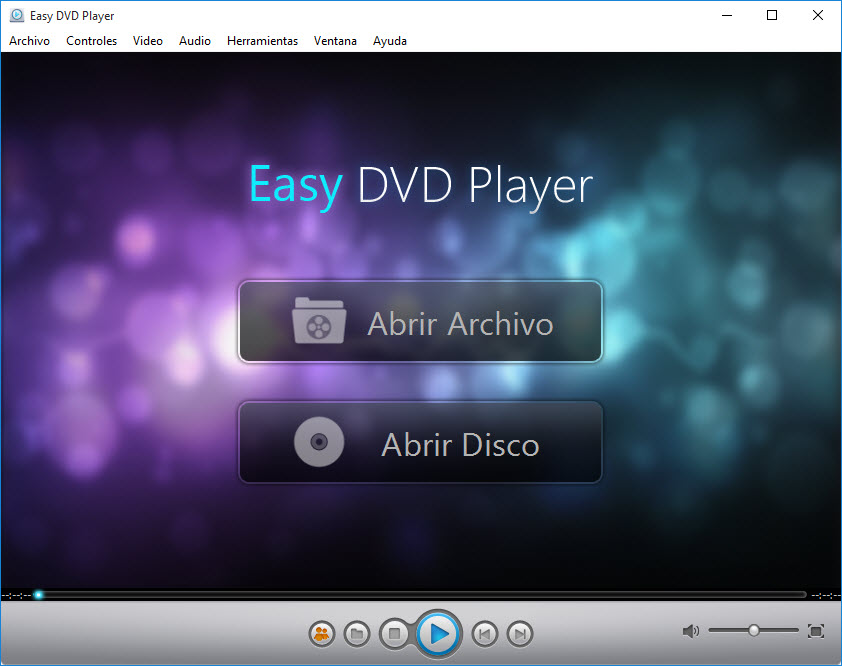Stop playback with the stop button

click(x=395, y=634)
